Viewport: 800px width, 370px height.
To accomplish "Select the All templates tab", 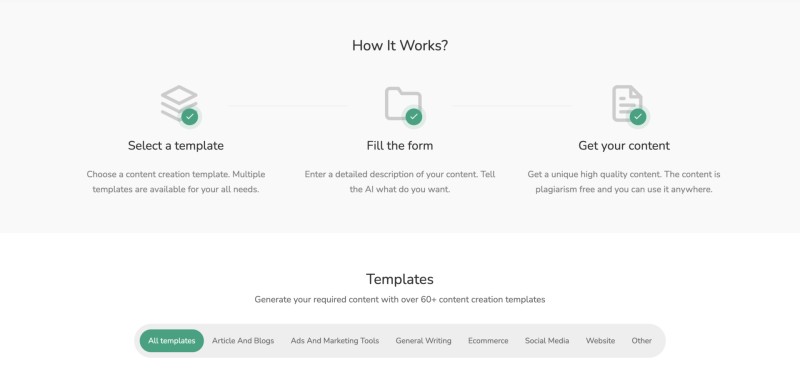I will 171,340.
